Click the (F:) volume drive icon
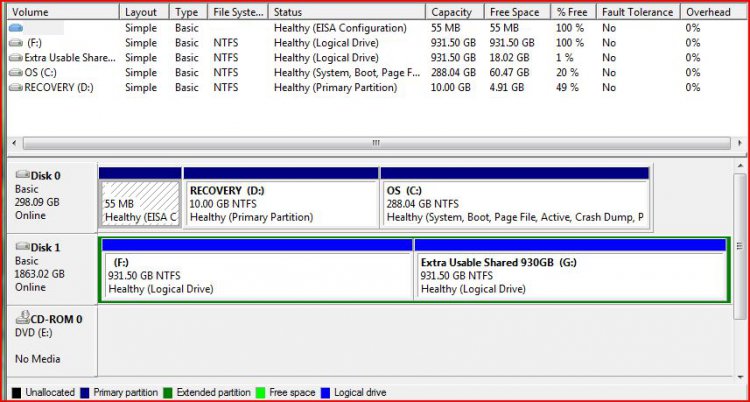The height and width of the screenshot is (402, 750). pos(16,43)
